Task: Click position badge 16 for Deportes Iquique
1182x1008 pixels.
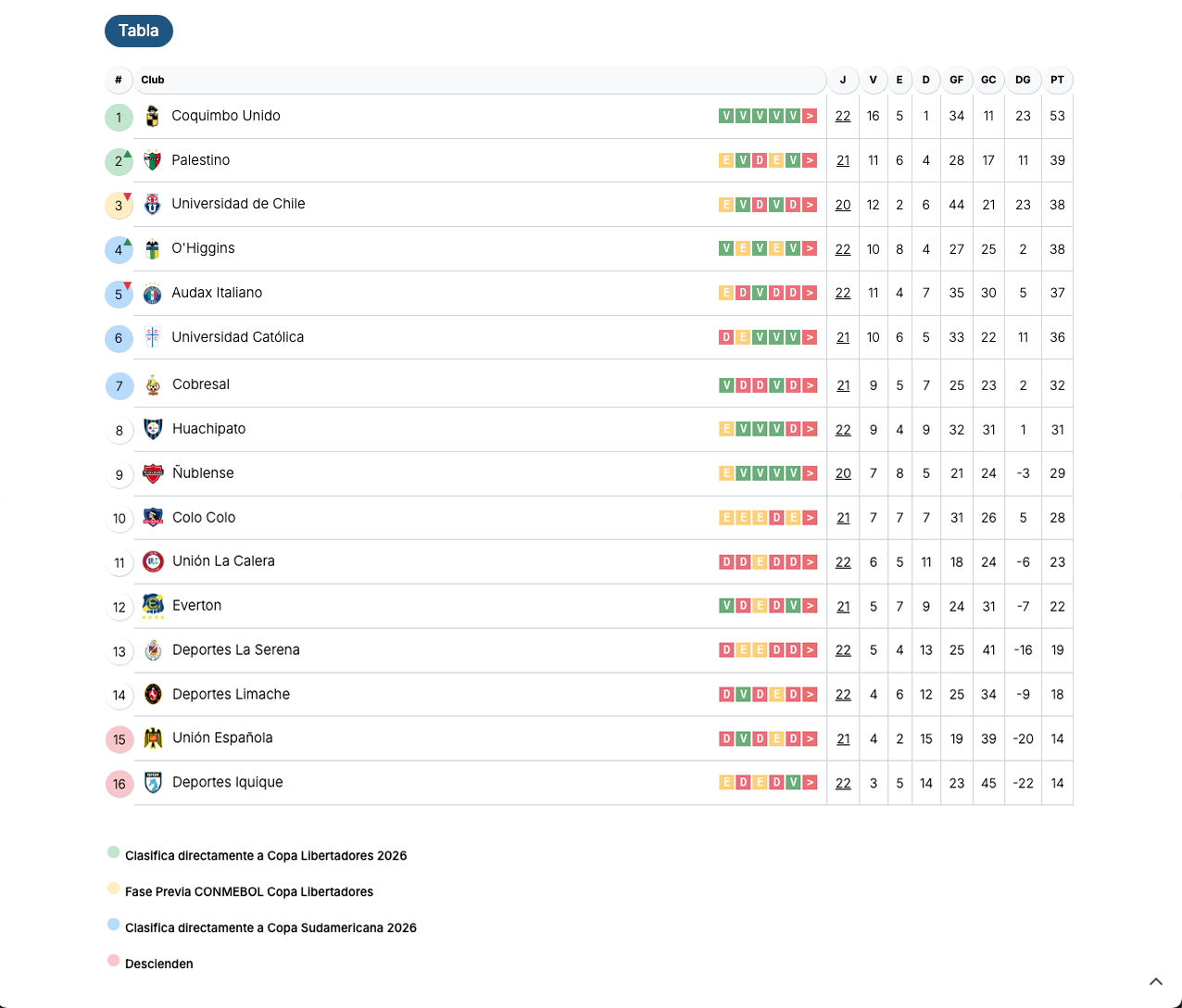Action: tap(119, 785)
